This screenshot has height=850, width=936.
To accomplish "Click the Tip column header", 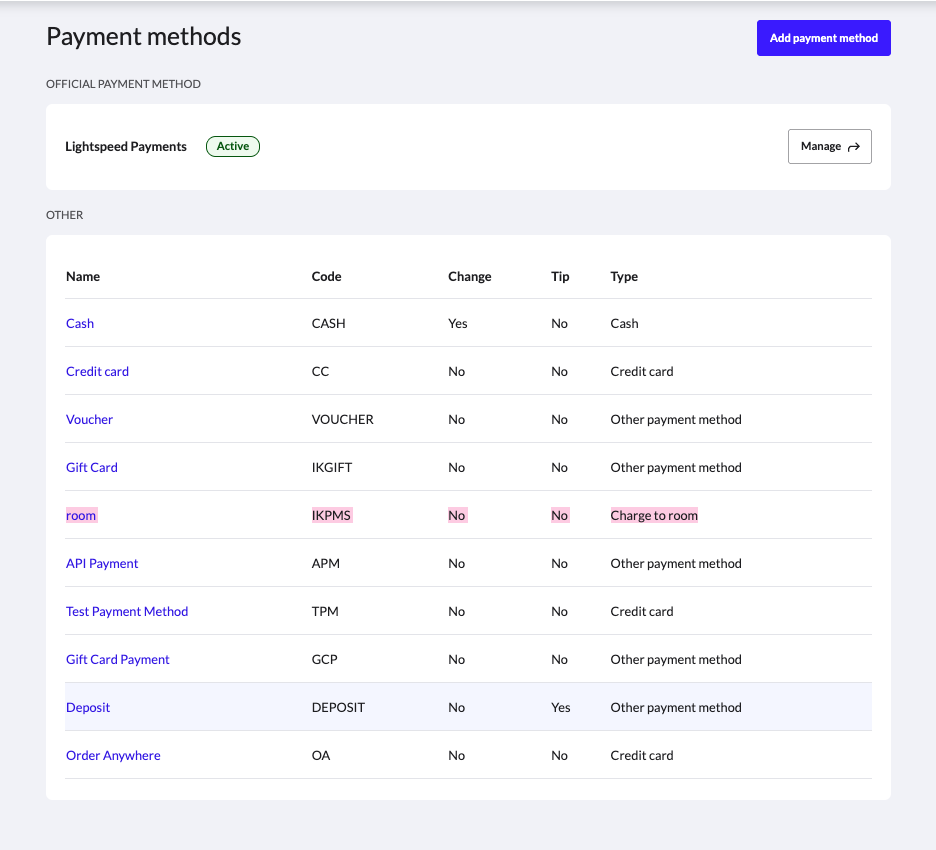I will click(560, 276).
